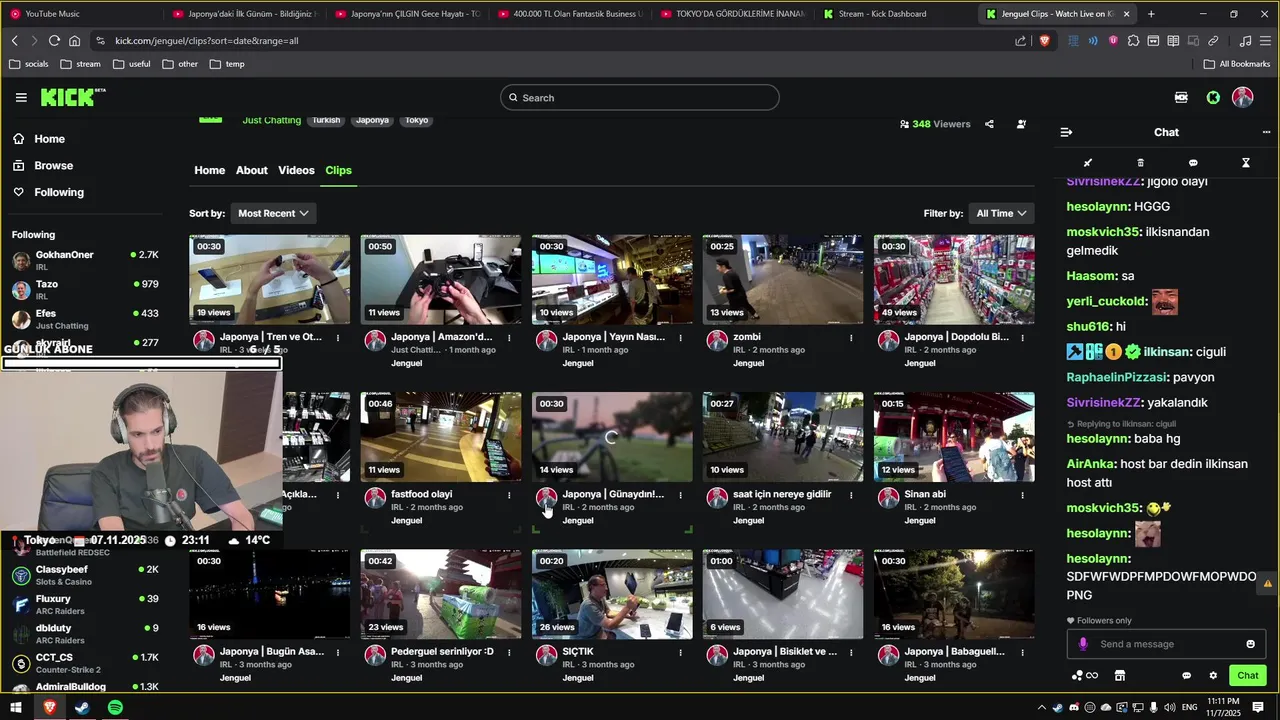Open a new browser tab
The width and height of the screenshot is (1280, 720).
tap(1151, 14)
